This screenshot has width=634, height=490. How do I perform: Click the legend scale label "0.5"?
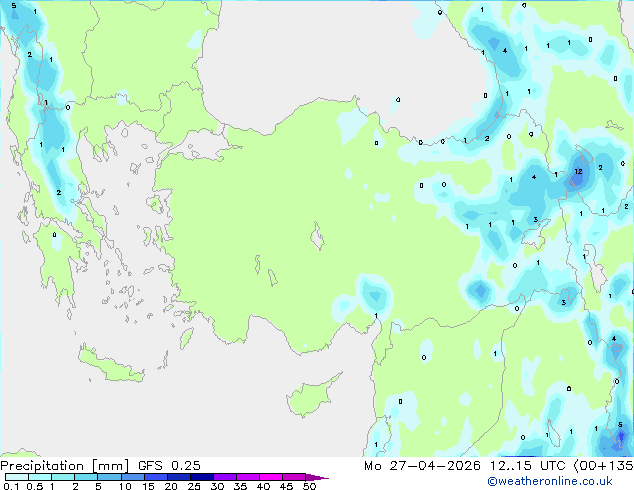point(34,486)
